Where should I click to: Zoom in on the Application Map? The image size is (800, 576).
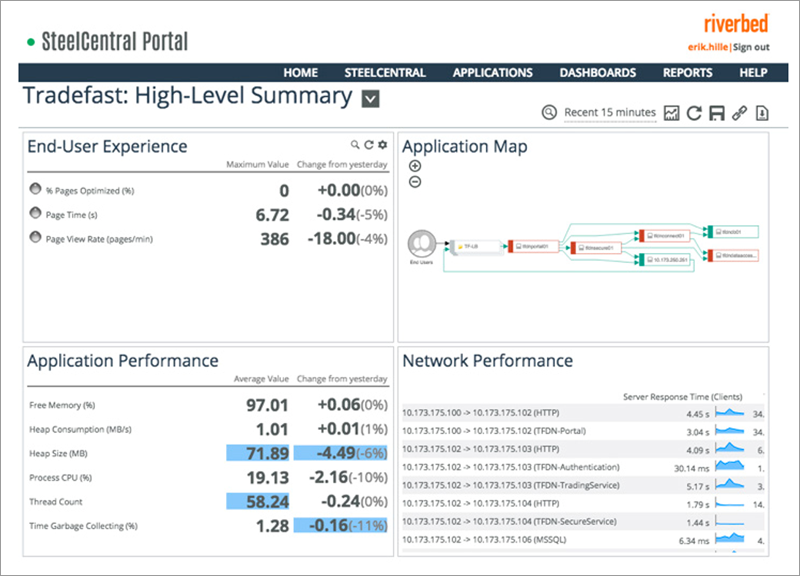click(415, 166)
